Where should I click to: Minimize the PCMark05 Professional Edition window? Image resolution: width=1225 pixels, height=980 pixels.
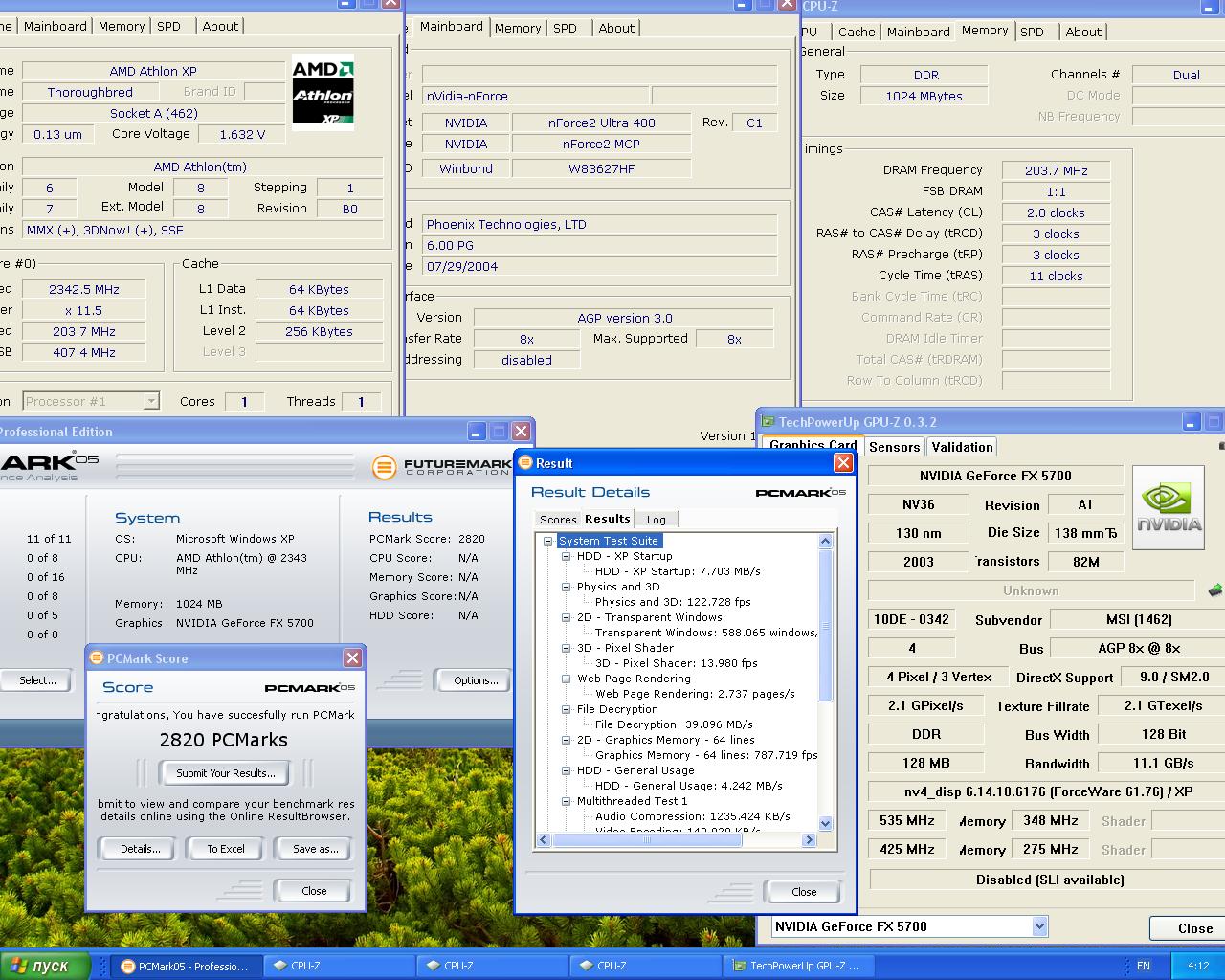tap(477, 432)
